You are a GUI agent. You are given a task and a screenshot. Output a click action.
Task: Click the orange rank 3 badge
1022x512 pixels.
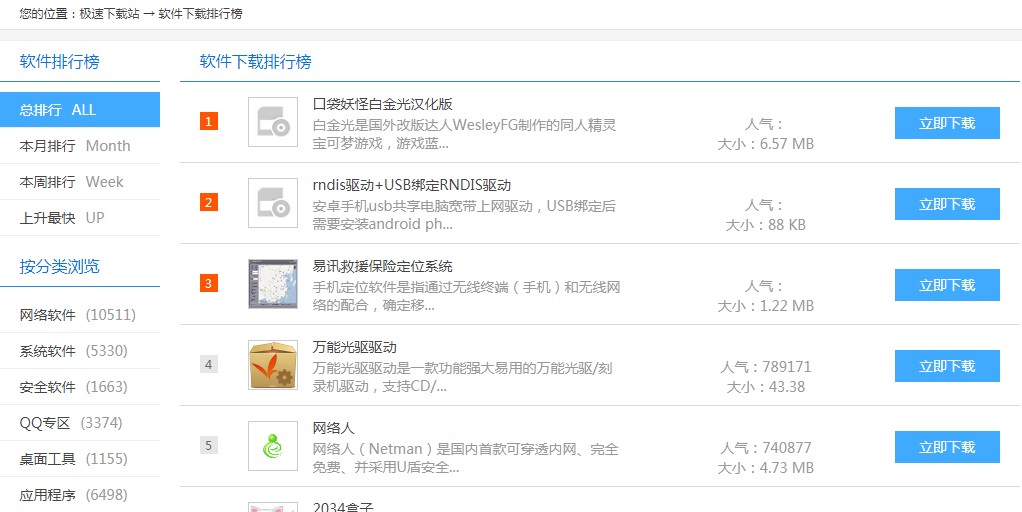coord(208,283)
